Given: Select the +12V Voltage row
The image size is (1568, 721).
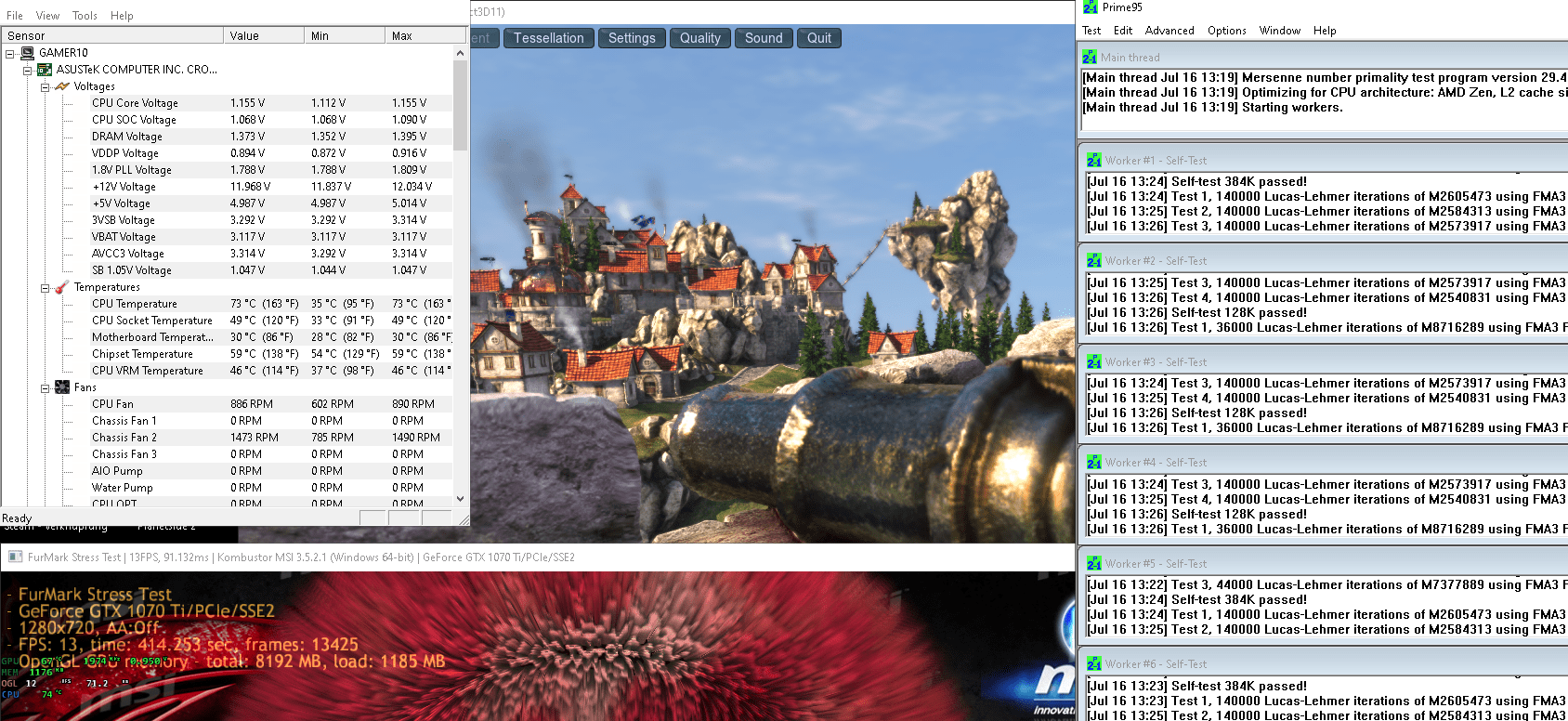Looking at the screenshot, I should 271,187.
